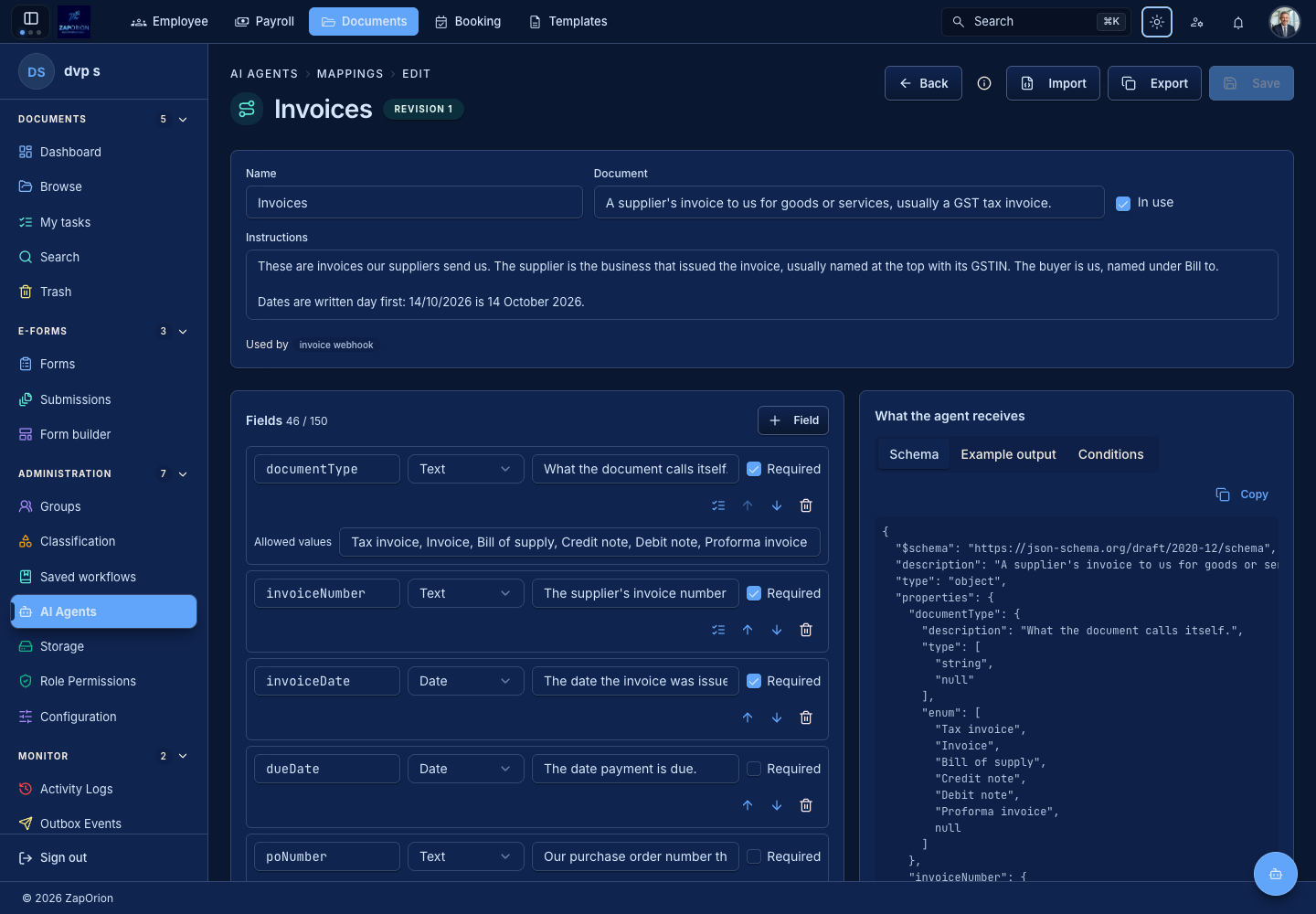Click the info icon beside Back
The height and width of the screenshot is (914, 1316).
(x=984, y=83)
